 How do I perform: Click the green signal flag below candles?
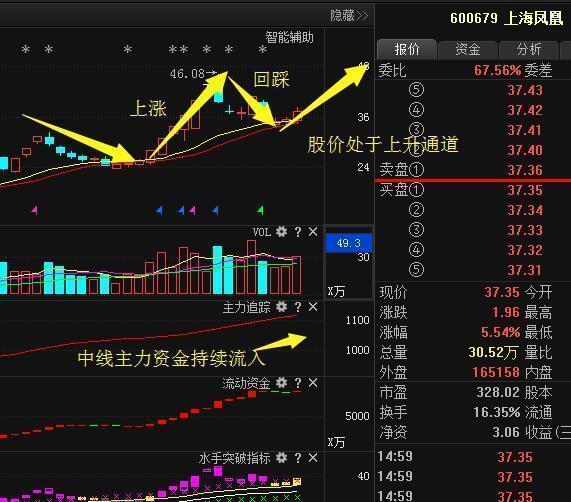tap(260, 210)
